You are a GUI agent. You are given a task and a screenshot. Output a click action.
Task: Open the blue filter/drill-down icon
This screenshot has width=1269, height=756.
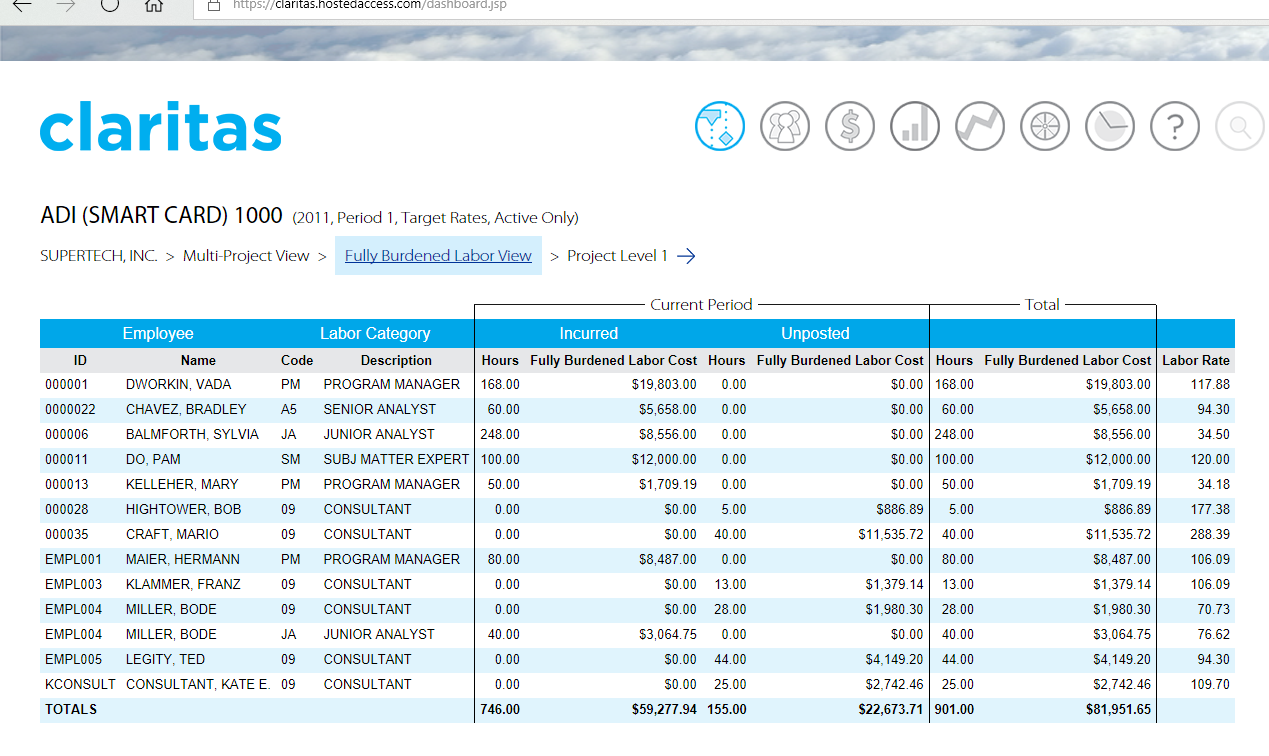pos(720,127)
